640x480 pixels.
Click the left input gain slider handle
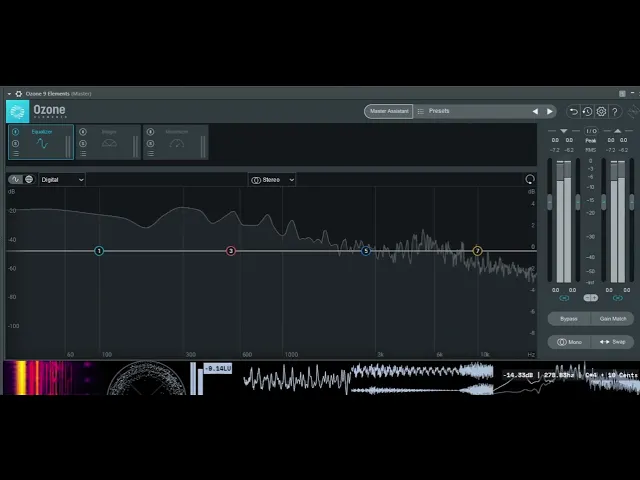coord(550,202)
